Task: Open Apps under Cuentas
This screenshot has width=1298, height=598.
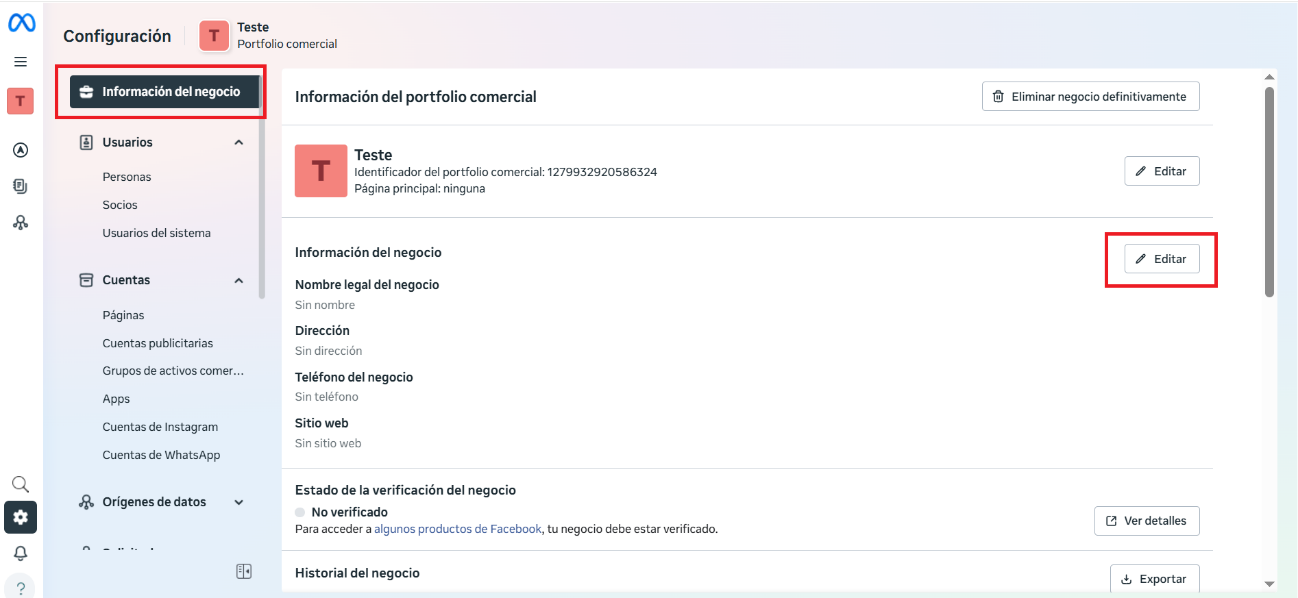Action: (116, 399)
